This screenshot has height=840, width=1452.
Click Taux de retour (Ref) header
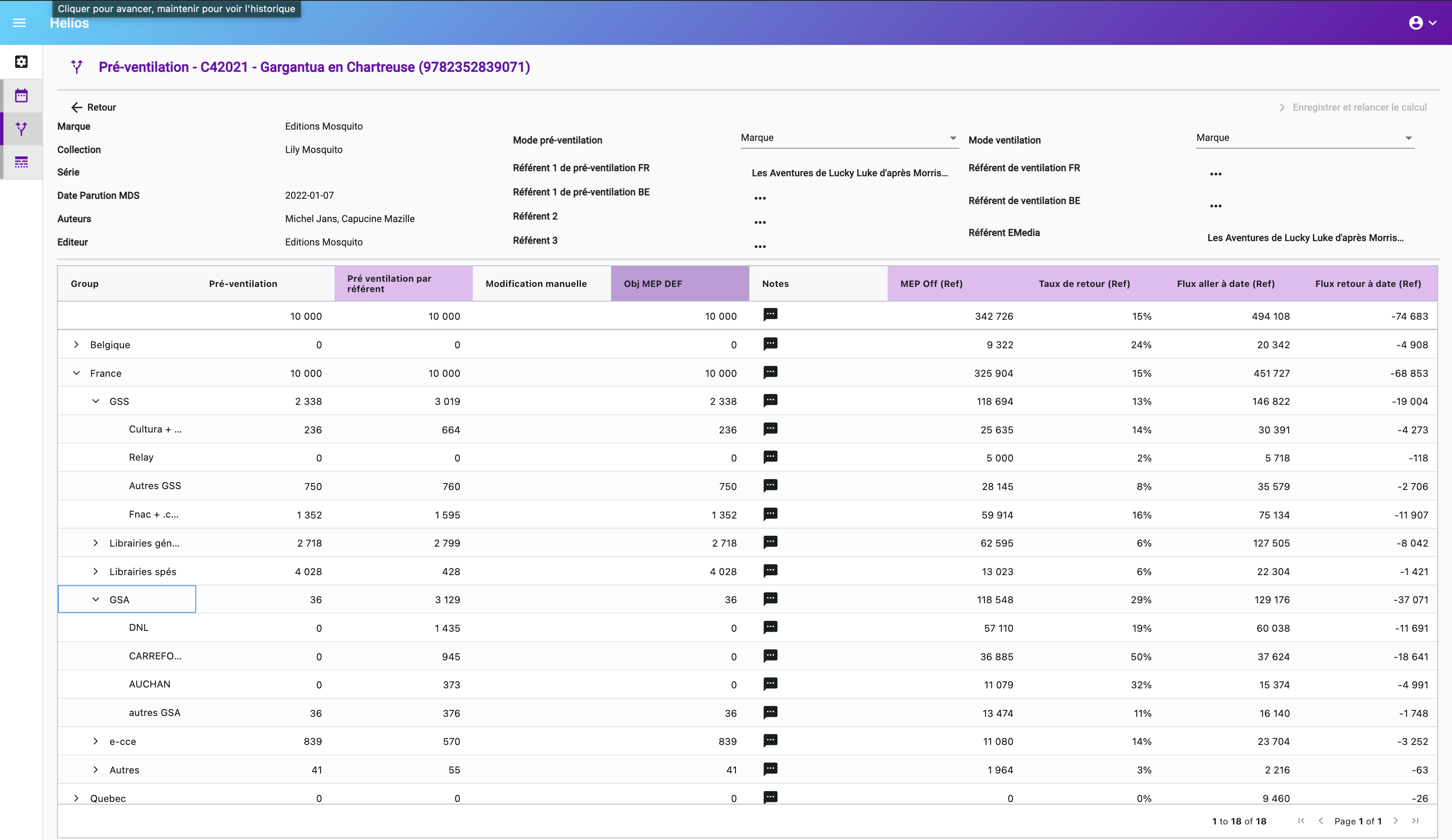click(x=1095, y=283)
